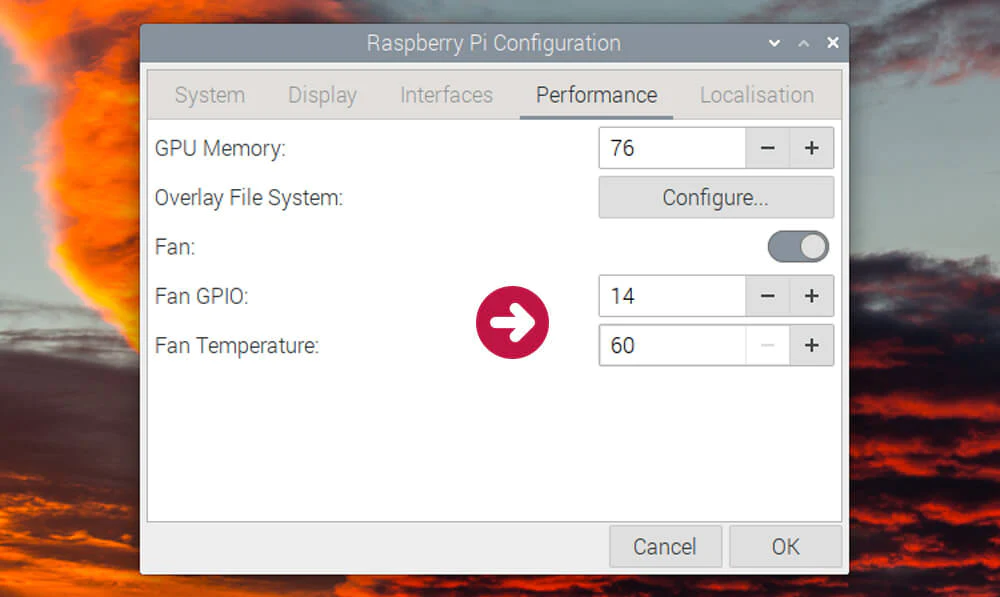
Task: Click the Fan GPIO number field
Action: point(672,296)
